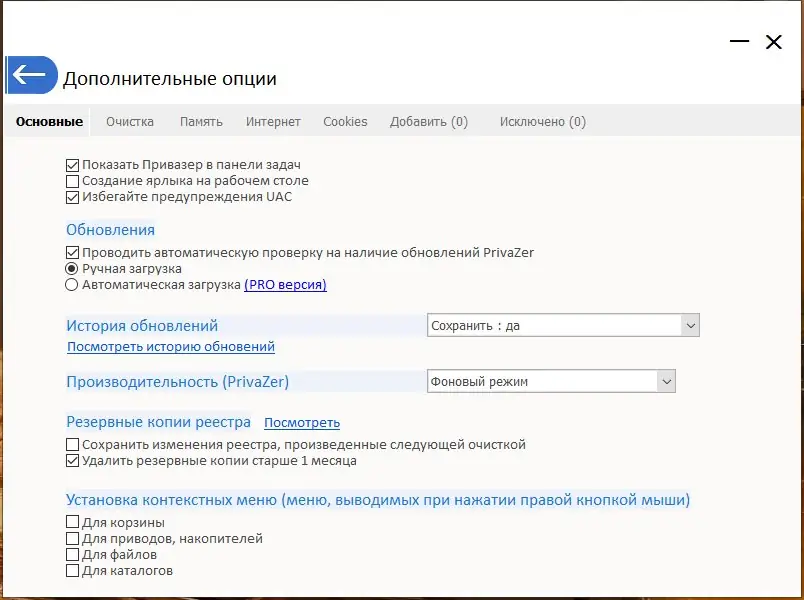Click the '(PRO версия)' link
This screenshot has height=600, width=804.
(x=285, y=285)
